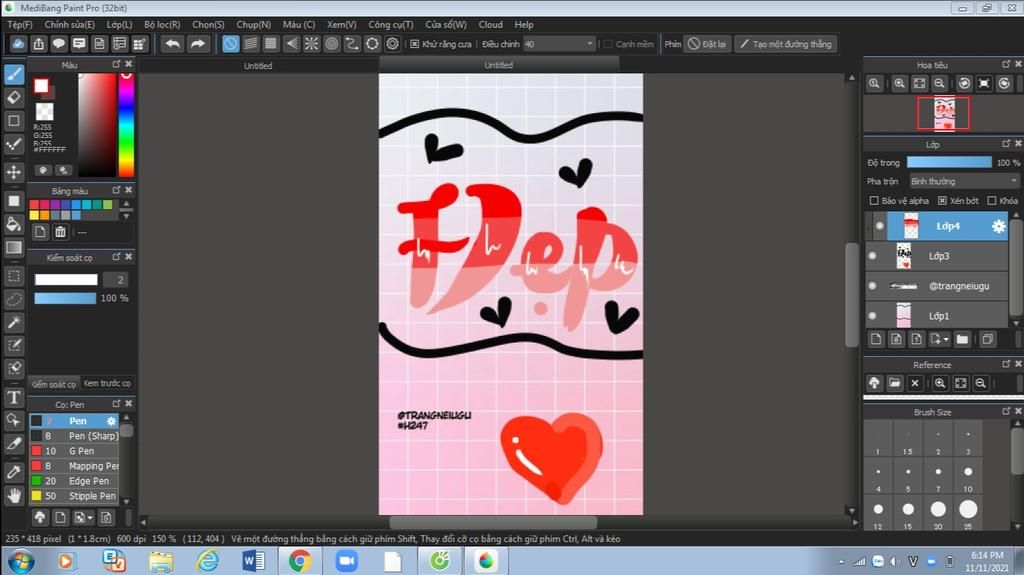
Task: Enable the radial snap guide icon
Action: [x=312, y=44]
